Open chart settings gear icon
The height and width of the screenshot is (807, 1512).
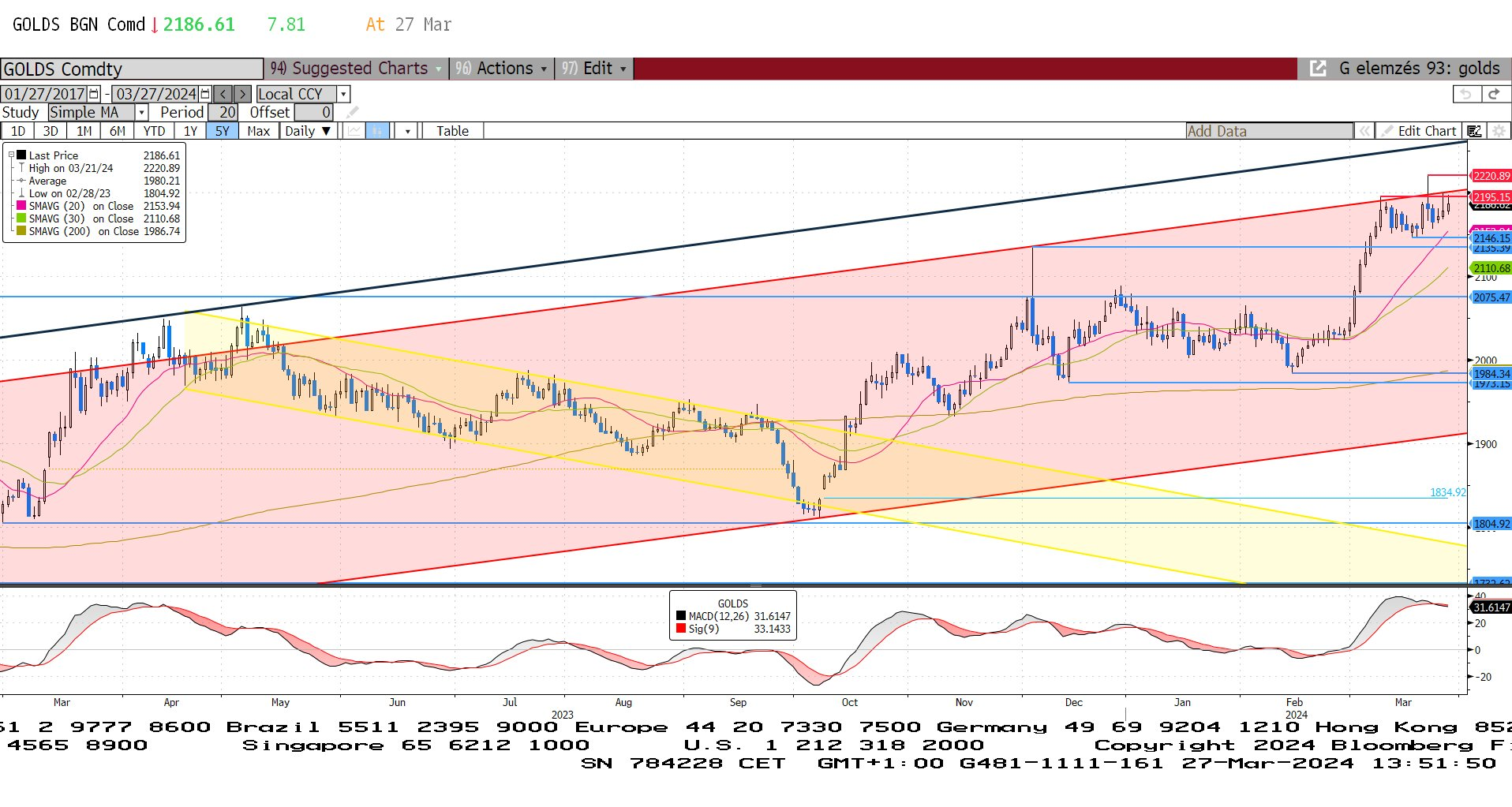1499,131
